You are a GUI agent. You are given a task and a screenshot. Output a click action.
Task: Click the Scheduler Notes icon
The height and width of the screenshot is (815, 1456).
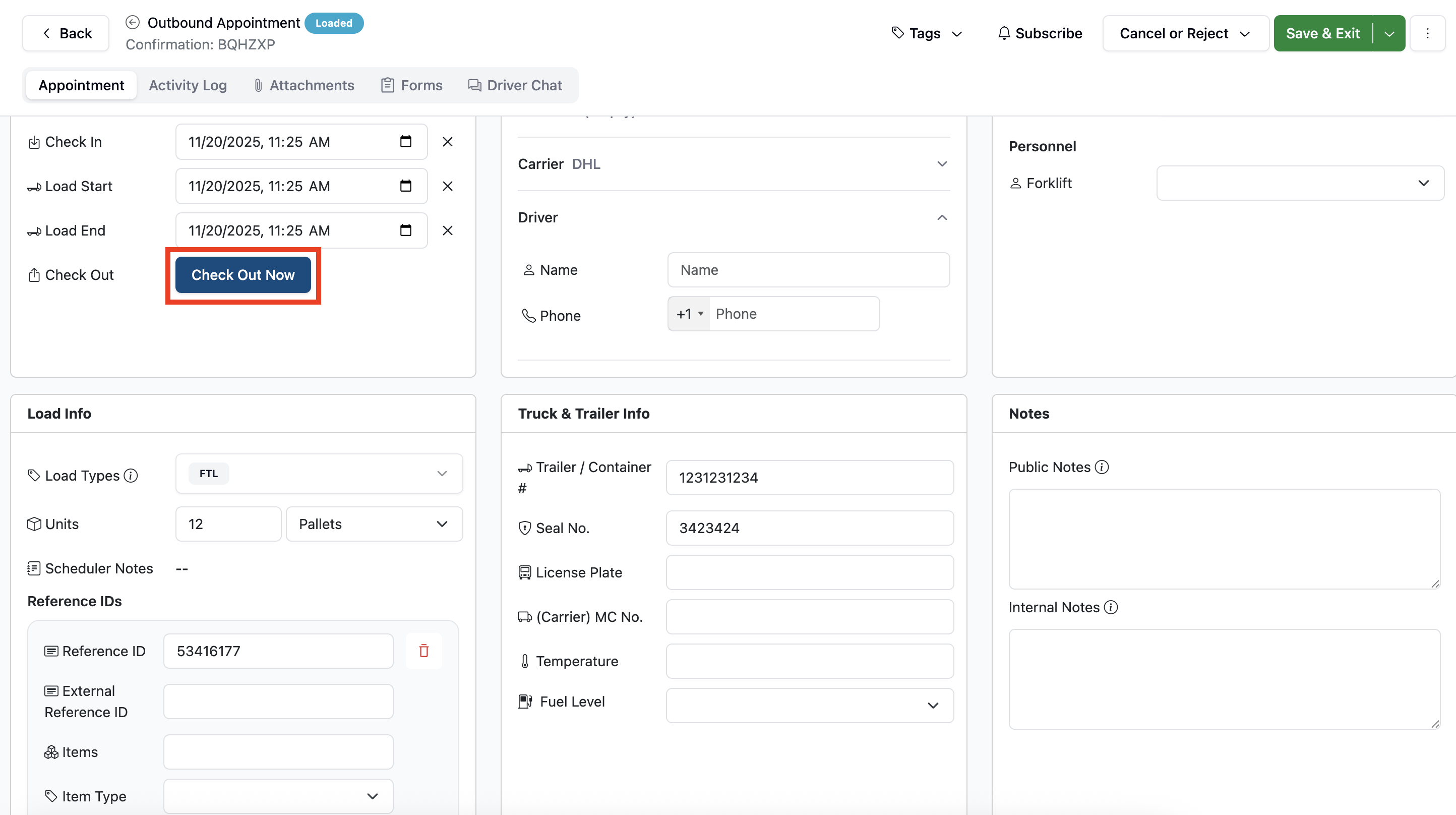34,568
